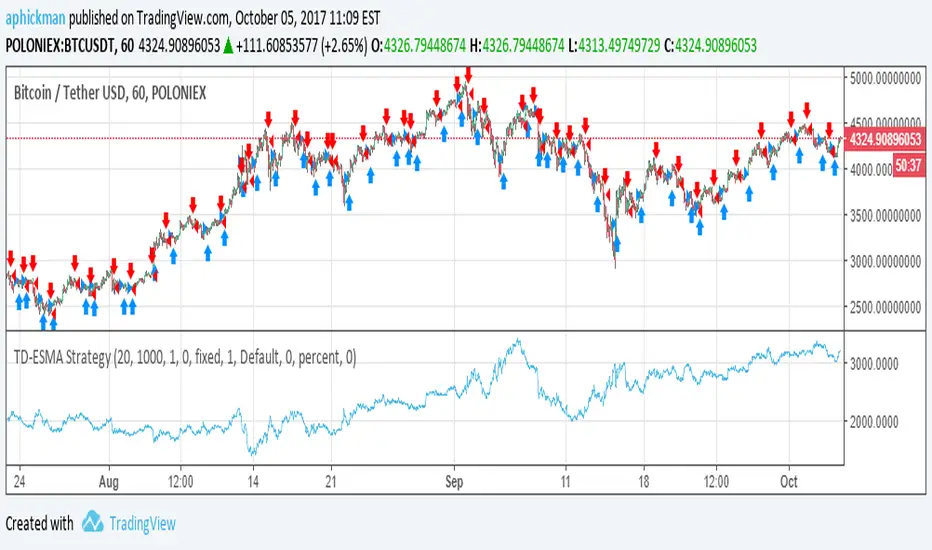Click the high value H:4326.79448674
The image size is (932, 550).
coord(517,46)
